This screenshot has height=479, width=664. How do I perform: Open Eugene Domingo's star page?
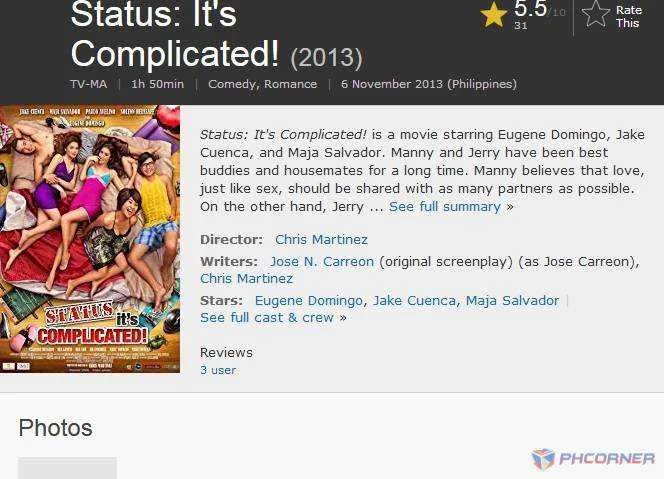[x=308, y=301]
